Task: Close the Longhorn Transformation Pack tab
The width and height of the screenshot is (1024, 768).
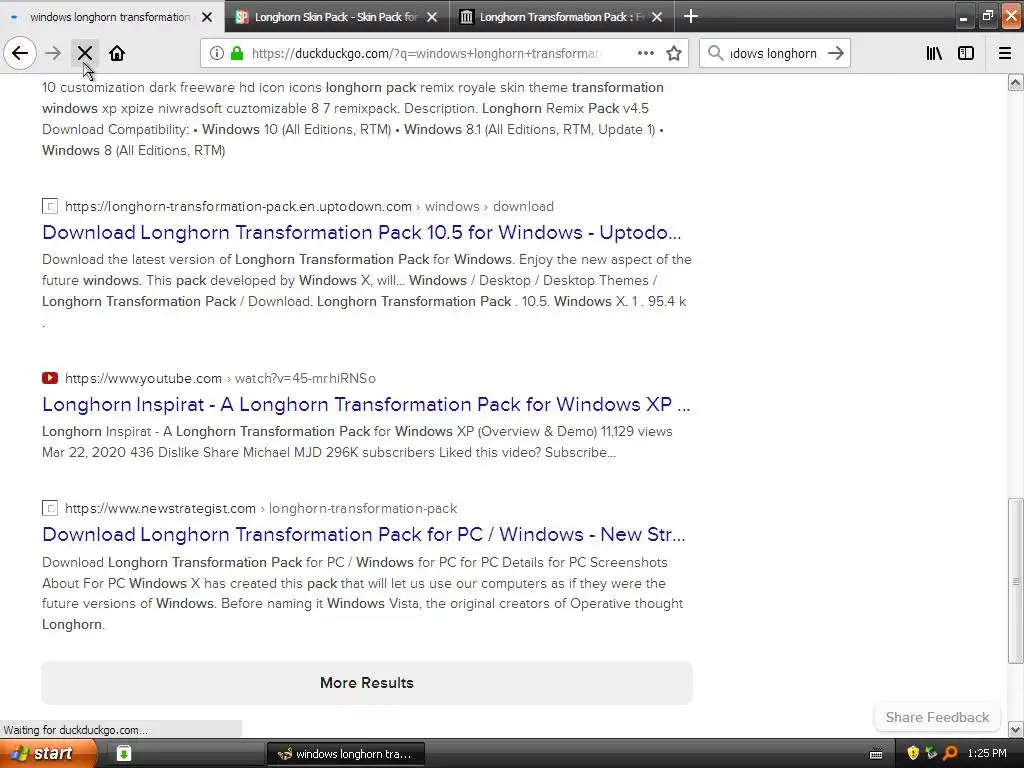Action: 658,17
